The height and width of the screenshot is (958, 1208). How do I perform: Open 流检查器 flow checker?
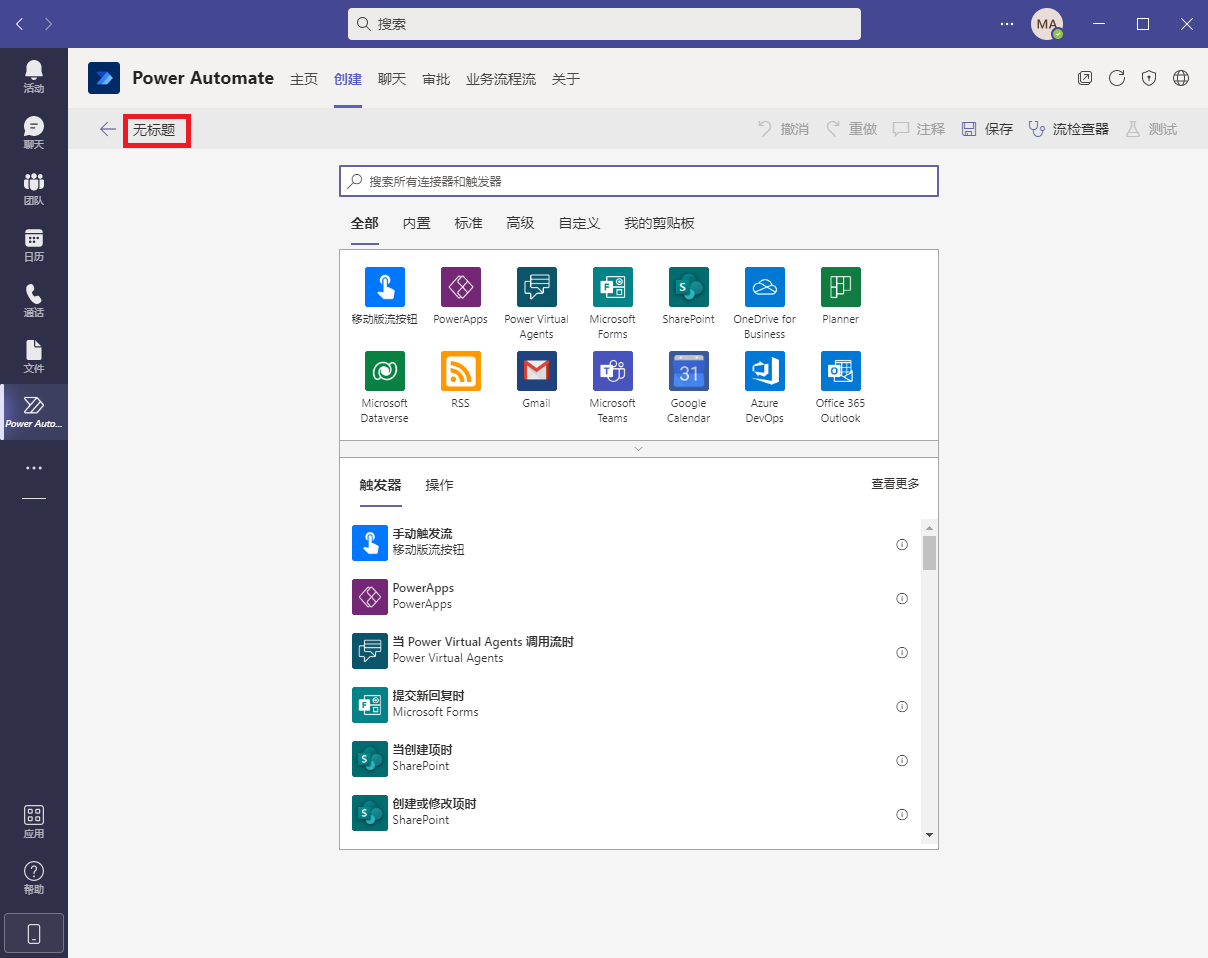(1069, 129)
